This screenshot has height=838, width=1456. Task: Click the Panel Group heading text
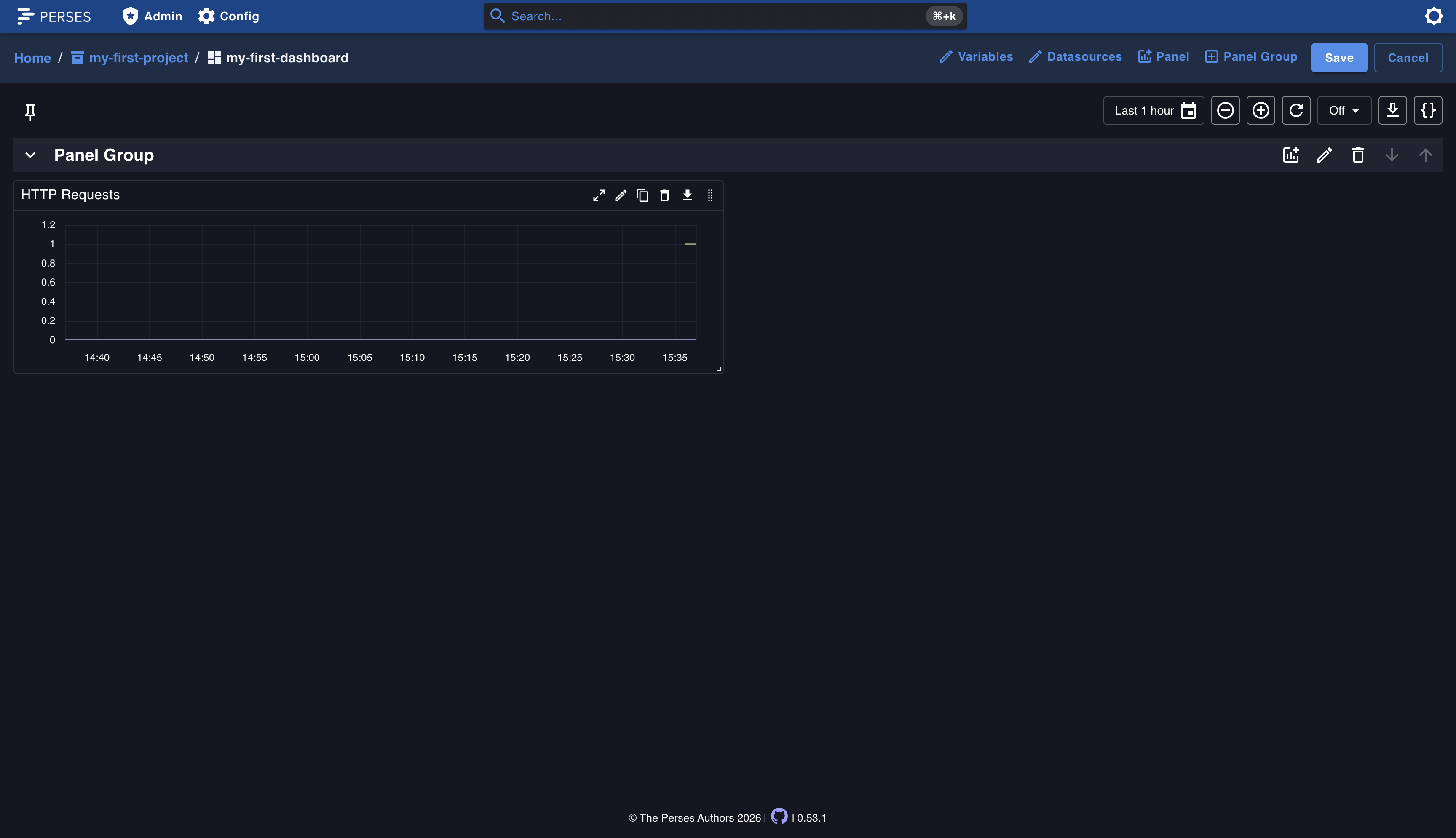[x=104, y=155]
